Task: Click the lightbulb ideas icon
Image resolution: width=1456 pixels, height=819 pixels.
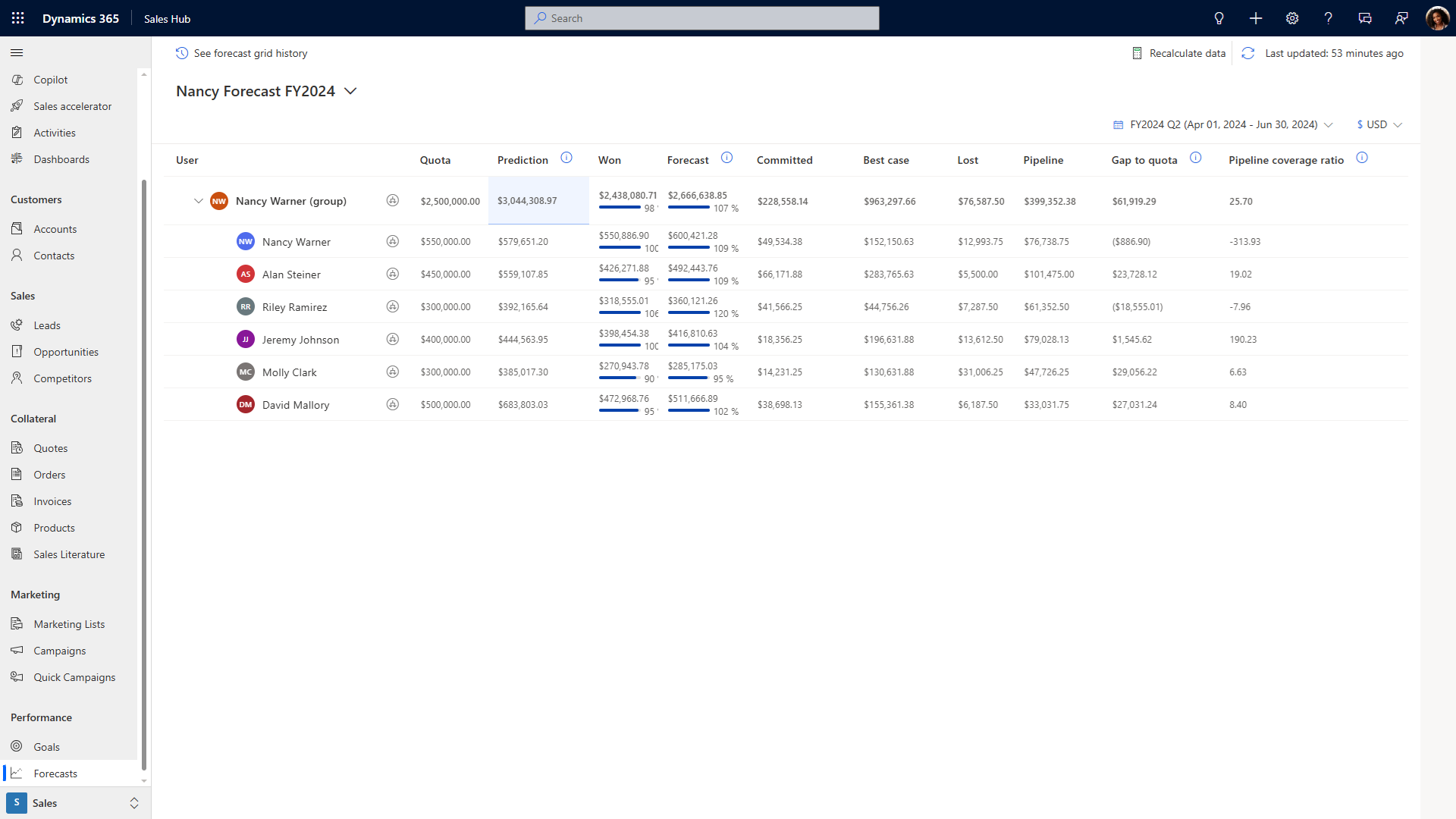Action: pos(1219,17)
